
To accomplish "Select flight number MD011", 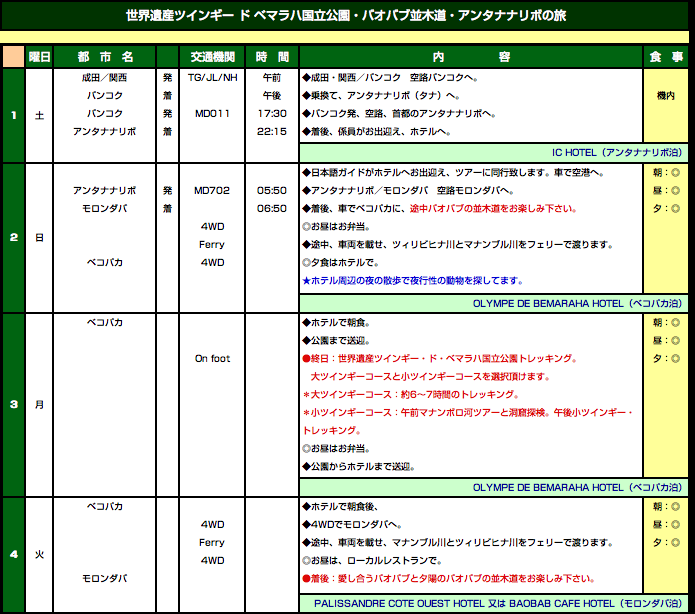I will click(212, 114).
